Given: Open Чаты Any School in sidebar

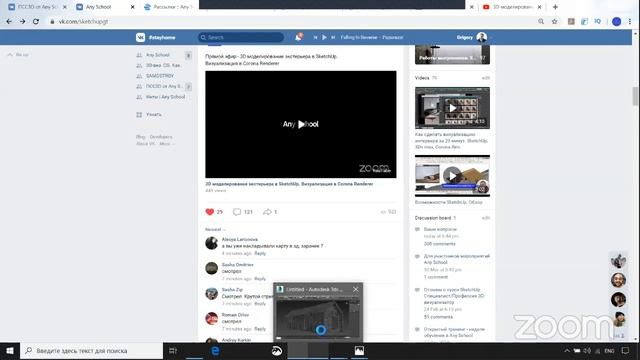Looking at the screenshot, I should coord(165,97).
